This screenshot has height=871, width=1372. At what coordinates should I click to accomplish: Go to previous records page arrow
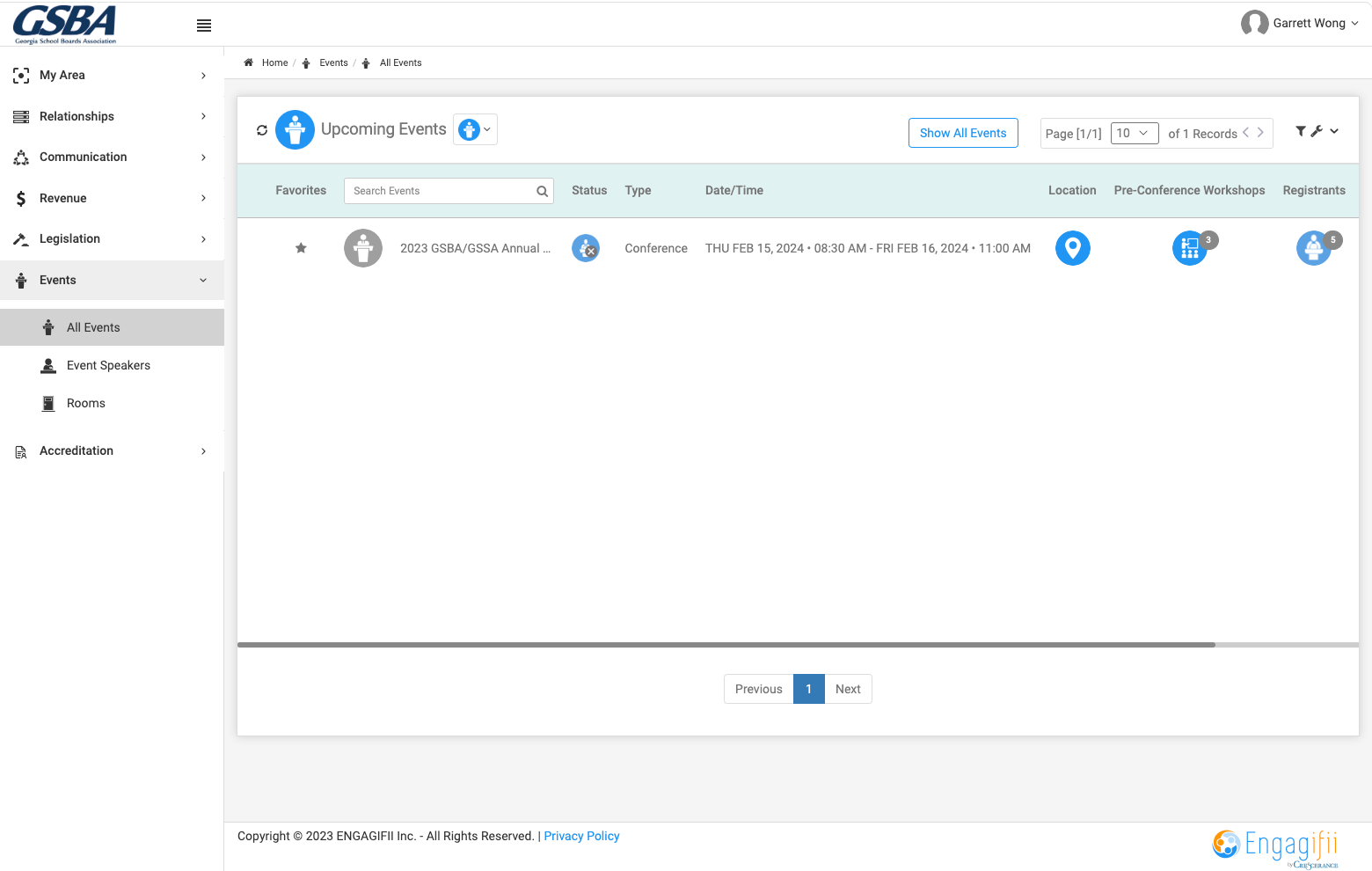[1245, 133]
